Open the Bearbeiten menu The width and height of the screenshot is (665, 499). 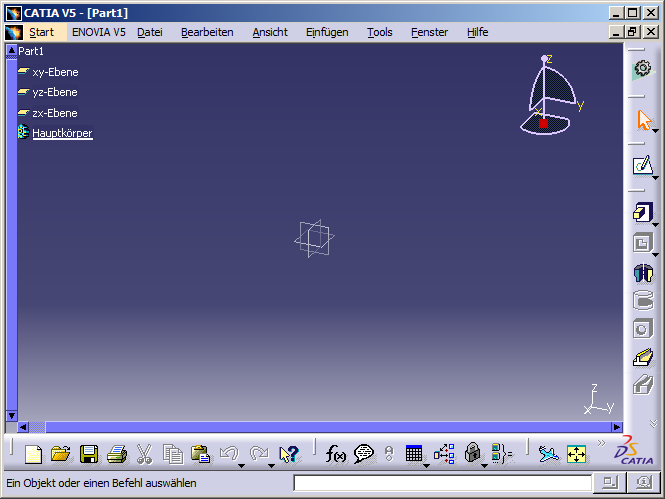[x=207, y=32]
